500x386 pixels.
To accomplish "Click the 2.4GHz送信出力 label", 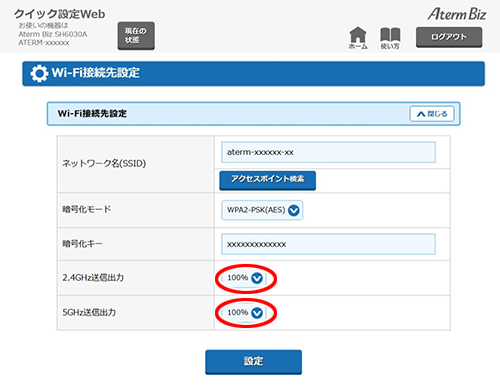I will coord(93,277).
